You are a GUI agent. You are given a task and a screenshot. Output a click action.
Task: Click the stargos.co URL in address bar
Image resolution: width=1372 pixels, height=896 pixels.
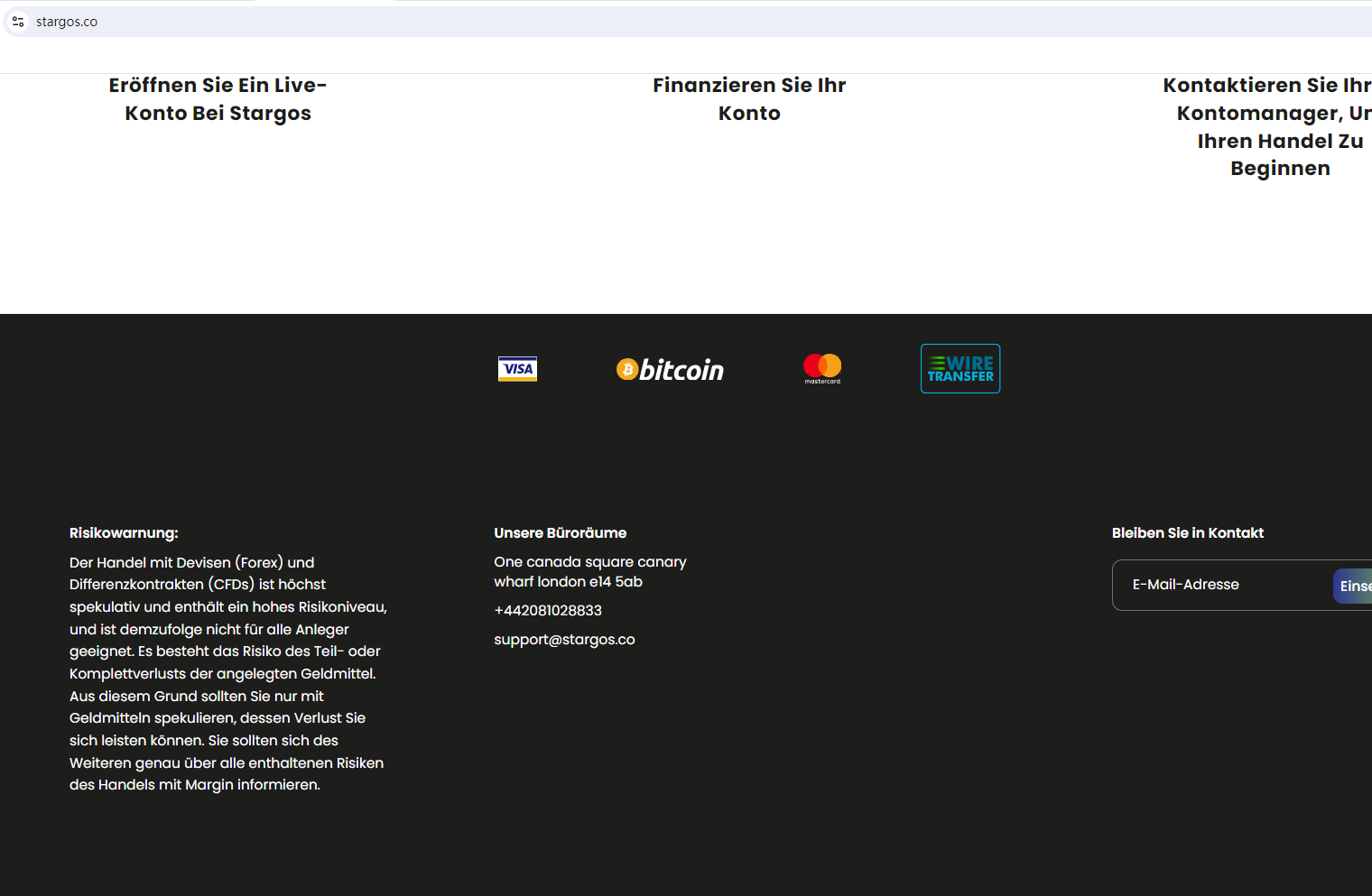[x=67, y=22]
